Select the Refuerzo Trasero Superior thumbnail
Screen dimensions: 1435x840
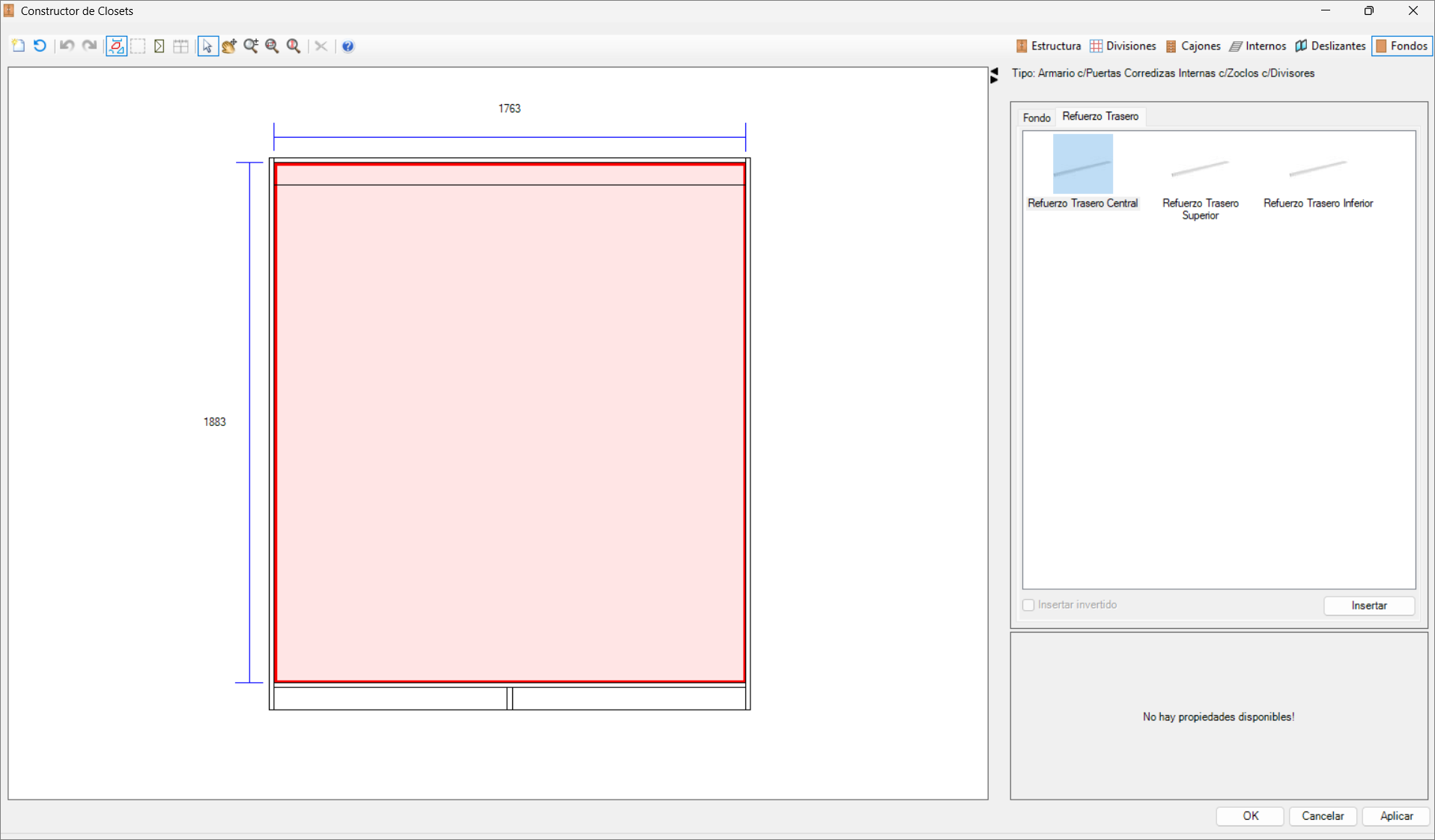[x=1199, y=172]
